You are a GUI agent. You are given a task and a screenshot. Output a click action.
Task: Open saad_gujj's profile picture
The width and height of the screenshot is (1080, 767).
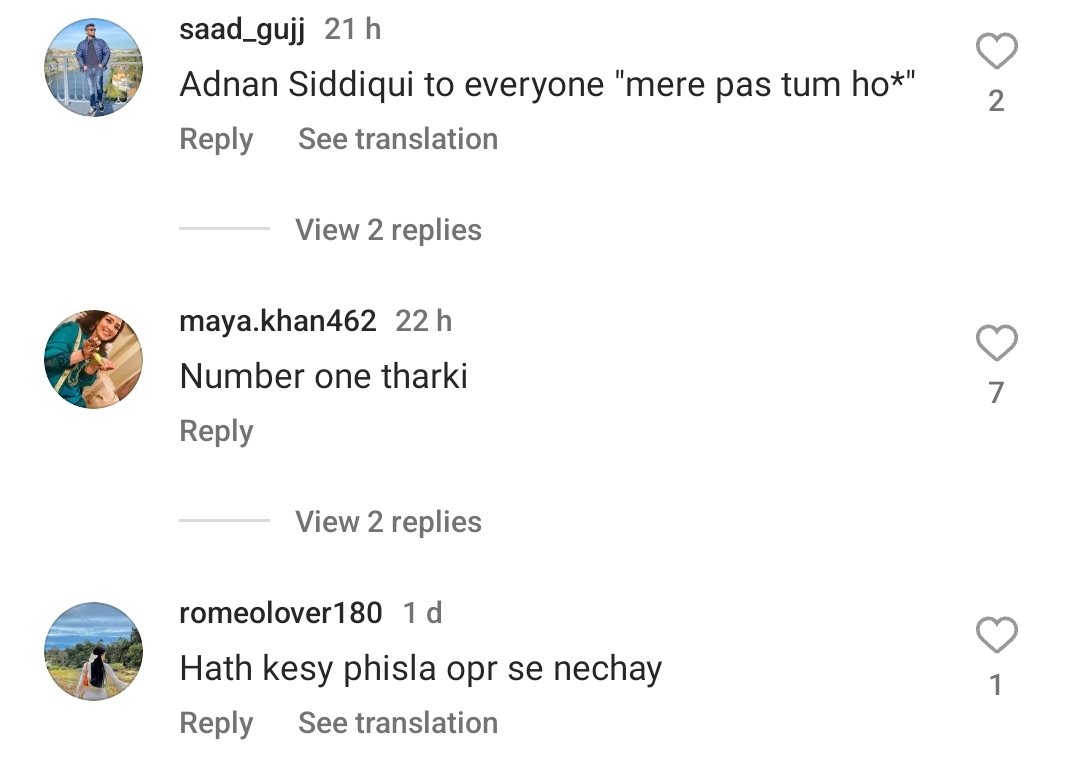click(x=94, y=67)
